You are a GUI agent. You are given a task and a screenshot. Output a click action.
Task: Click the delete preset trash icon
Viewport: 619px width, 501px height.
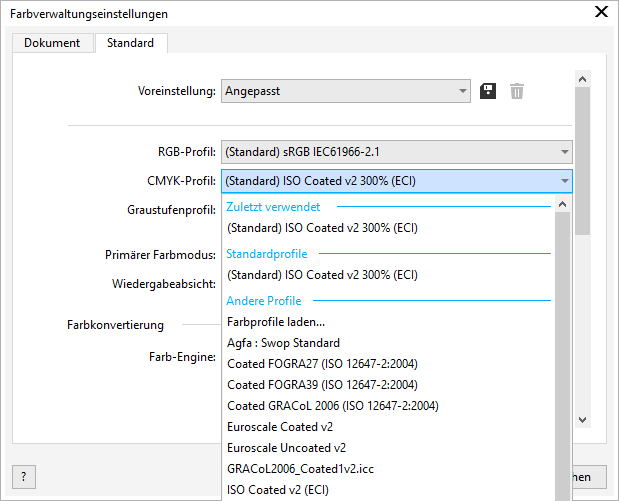click(516, 91)
